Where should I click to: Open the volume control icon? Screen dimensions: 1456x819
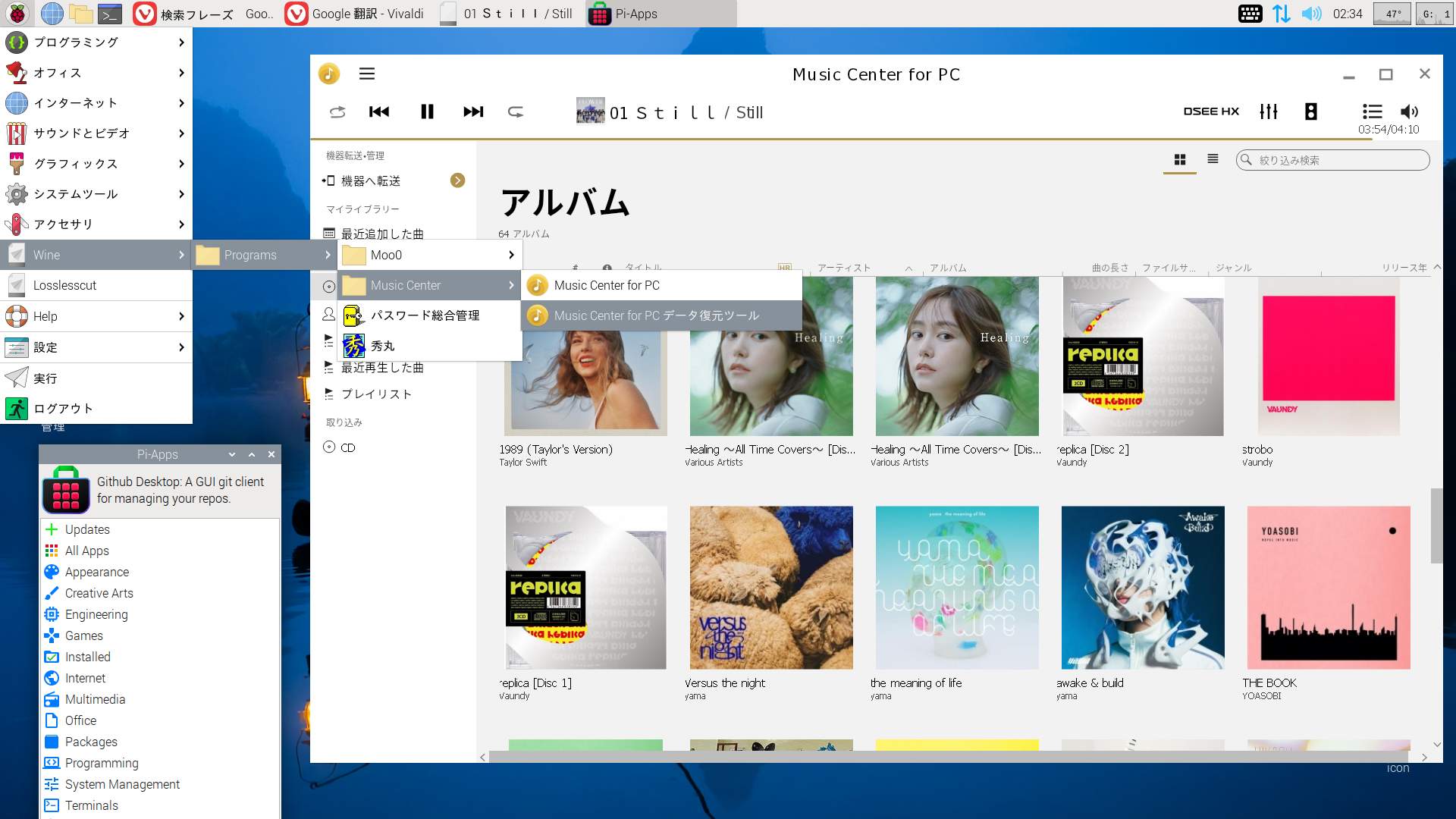(x=1409, y=111)
